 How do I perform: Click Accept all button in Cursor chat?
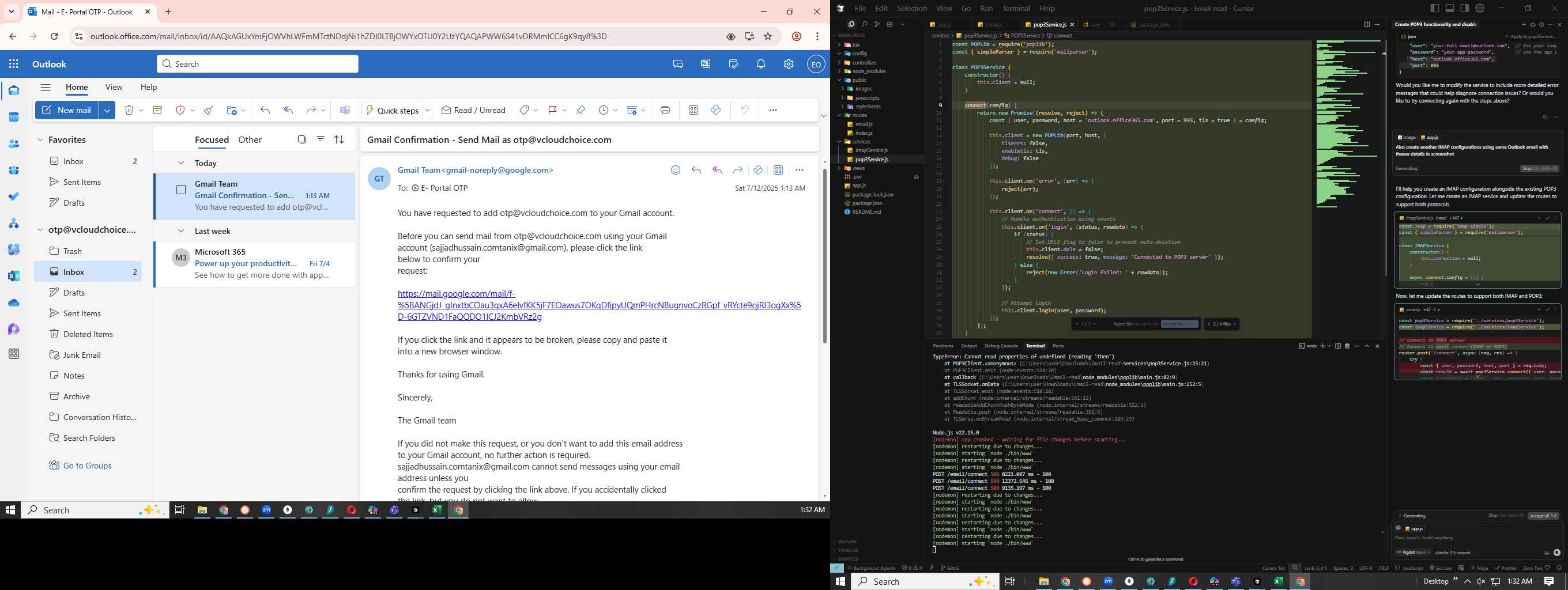1543,516
